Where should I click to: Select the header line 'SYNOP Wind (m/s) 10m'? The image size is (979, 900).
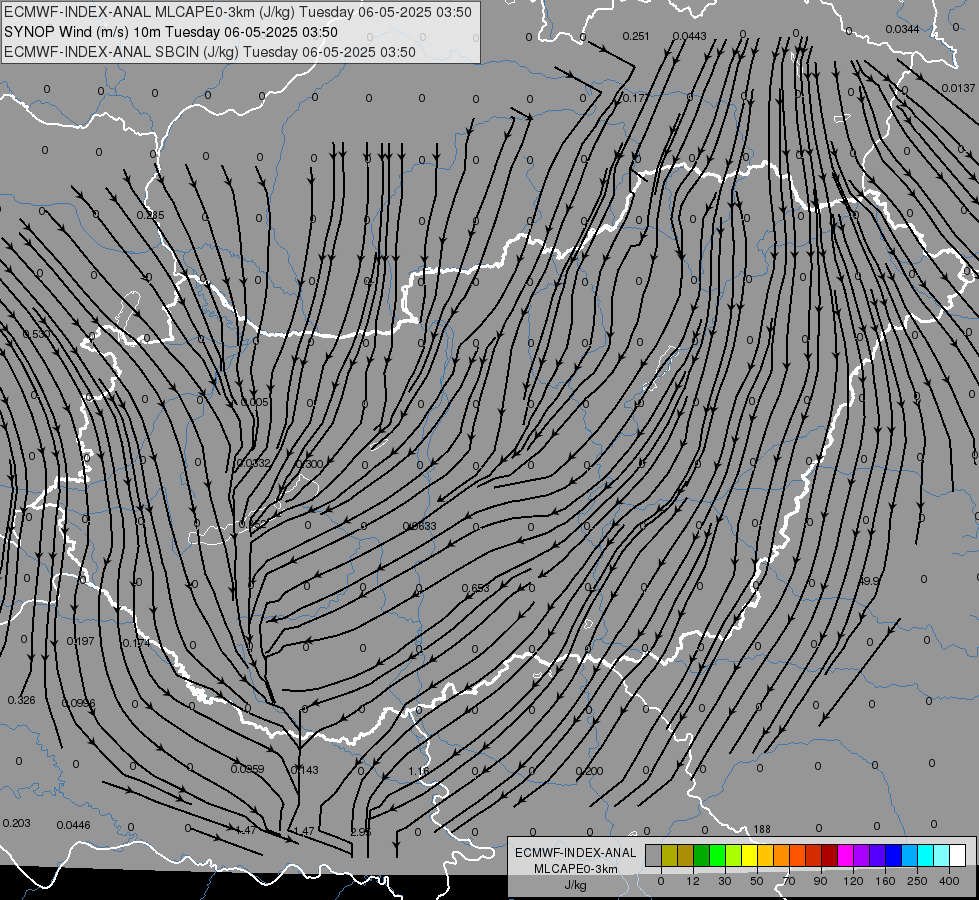pos(83,32)
